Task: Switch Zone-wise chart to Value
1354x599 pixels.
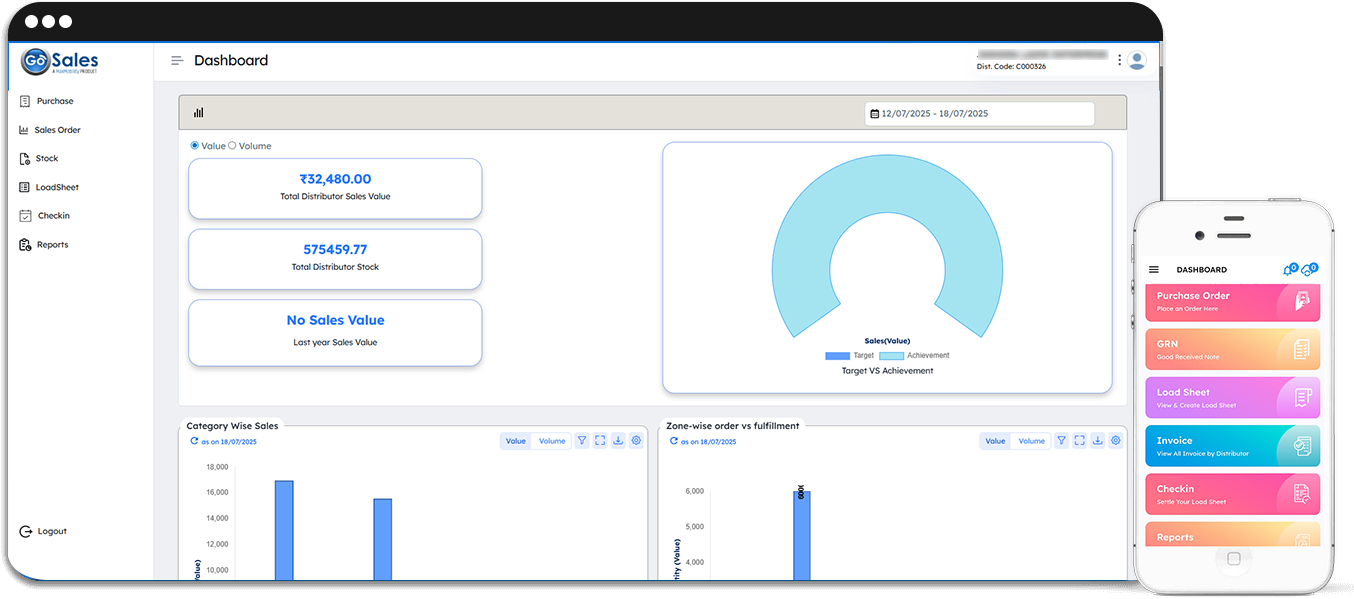Action: pyautogui.click(x=996, y=441)
